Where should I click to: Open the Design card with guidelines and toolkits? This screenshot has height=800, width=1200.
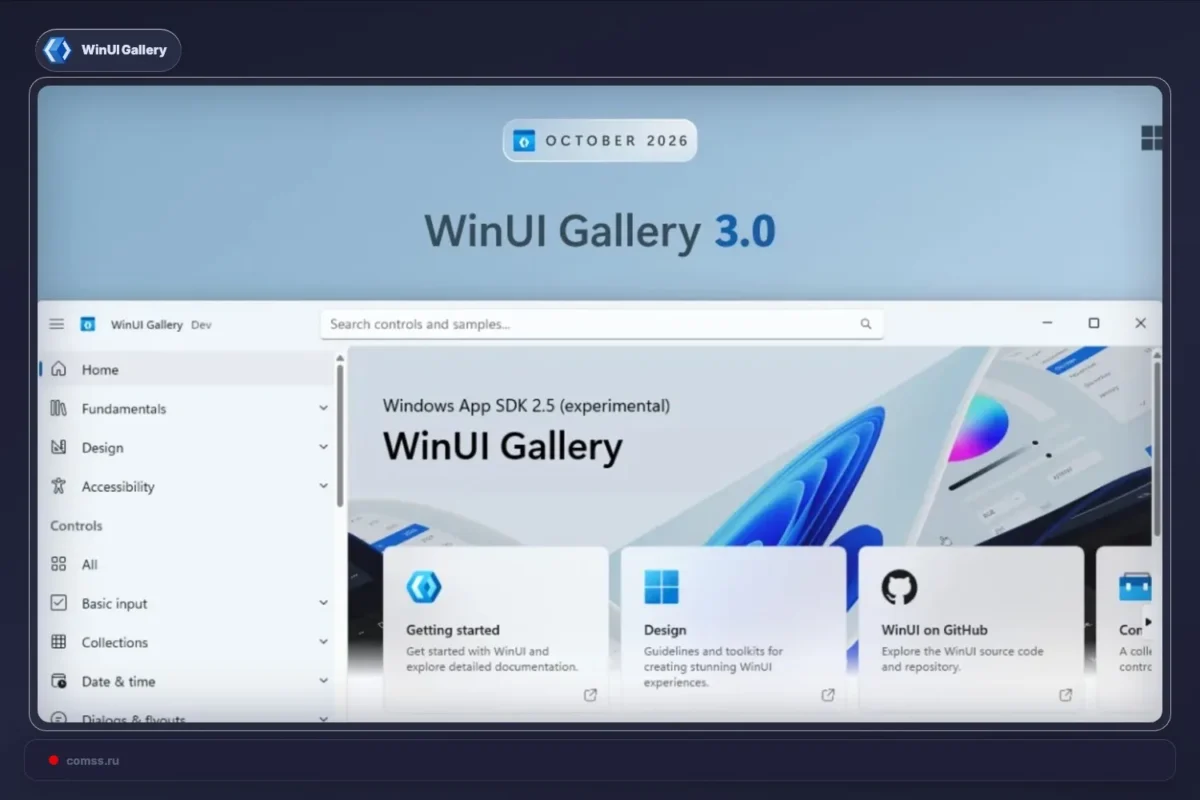(x=733, y=628)
